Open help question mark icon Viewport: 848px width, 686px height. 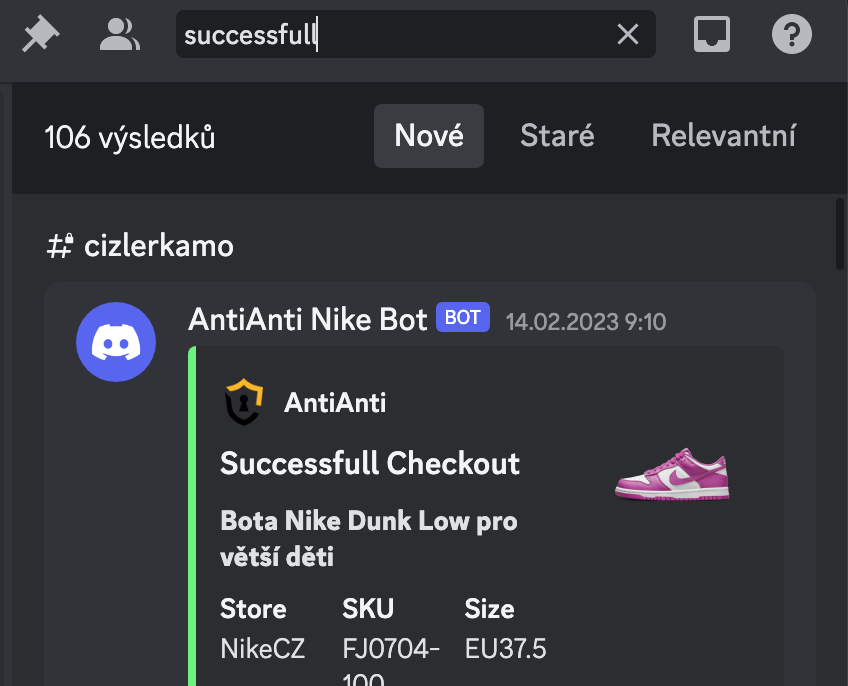tap(791, 34)
